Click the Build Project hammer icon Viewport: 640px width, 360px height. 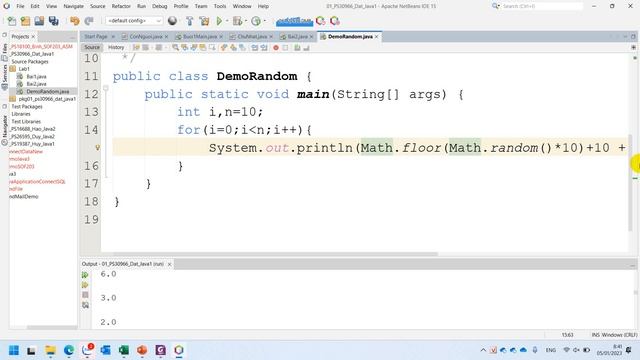[189, 21]
